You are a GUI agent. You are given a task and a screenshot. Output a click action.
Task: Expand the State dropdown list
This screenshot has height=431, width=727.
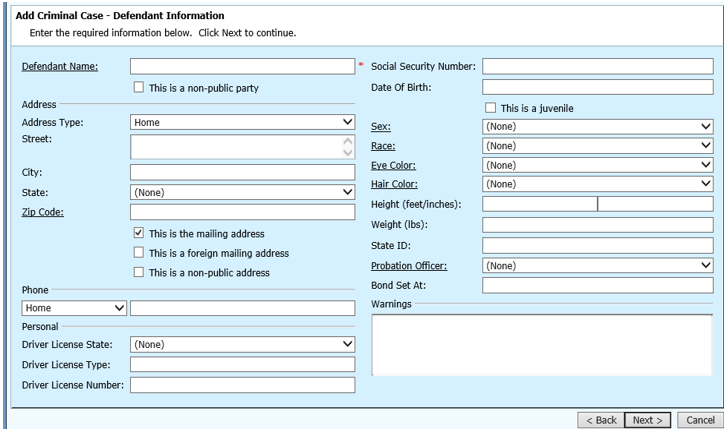point(242,192)
